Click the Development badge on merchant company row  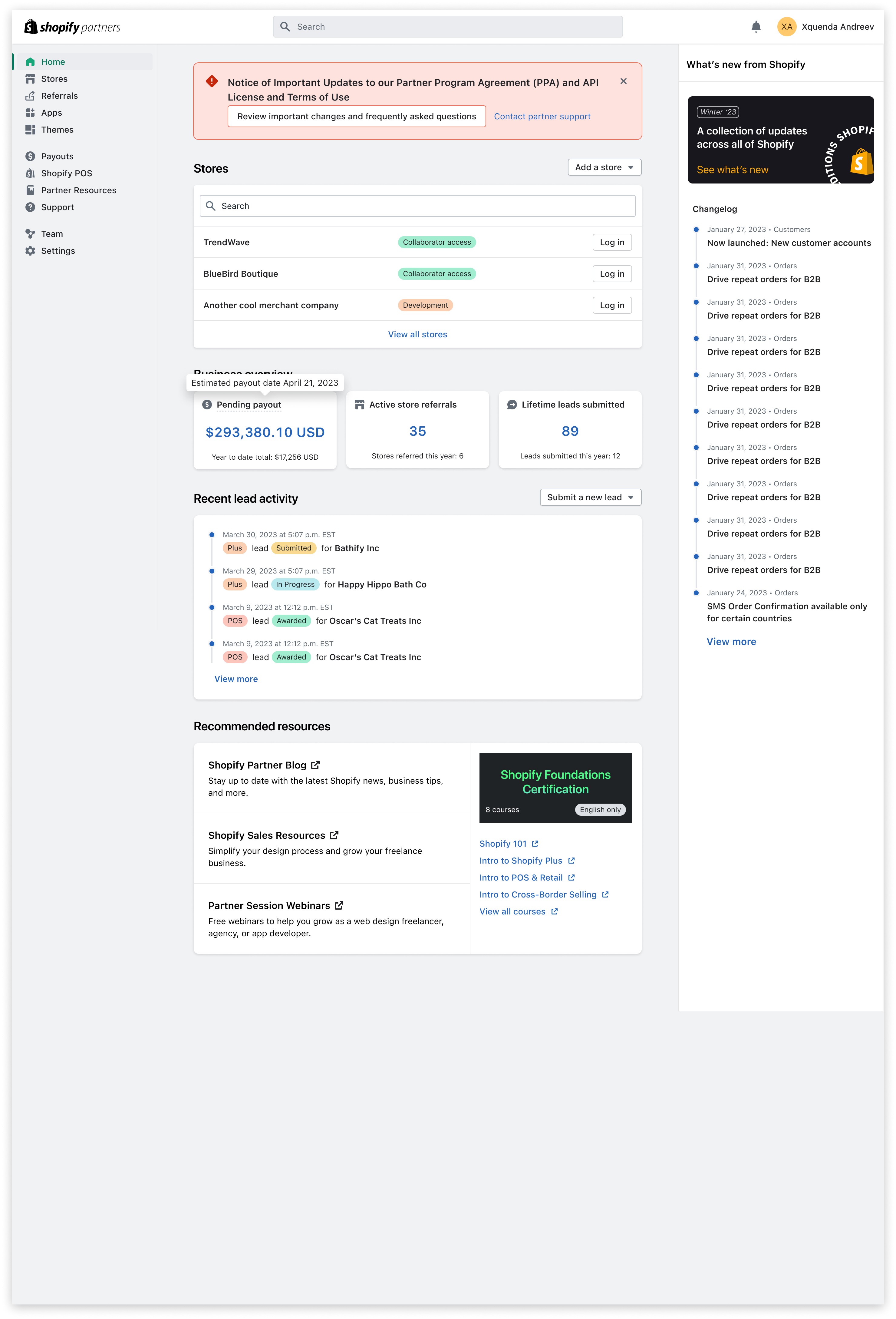[425, 305]
